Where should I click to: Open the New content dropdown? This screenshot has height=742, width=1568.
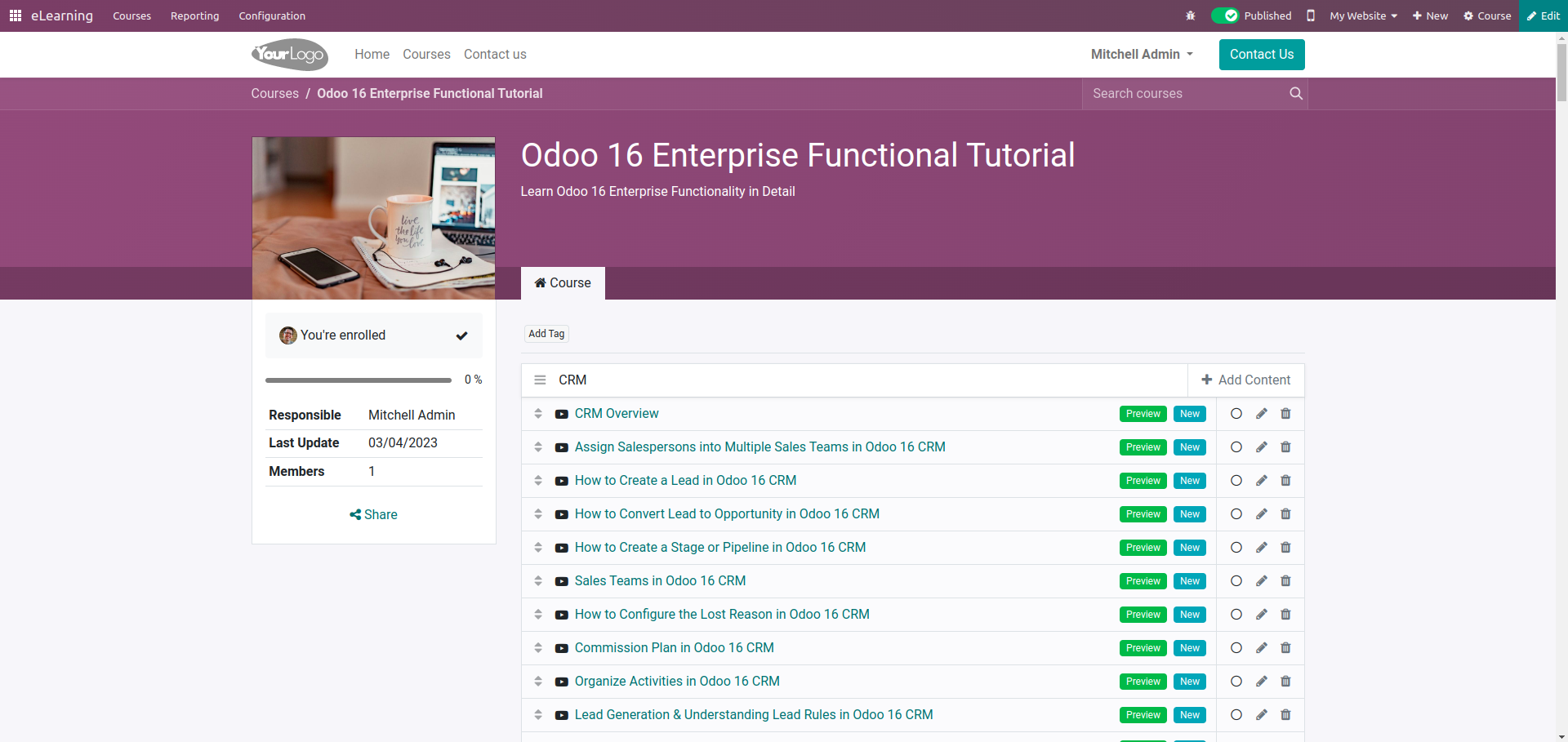1430,16
